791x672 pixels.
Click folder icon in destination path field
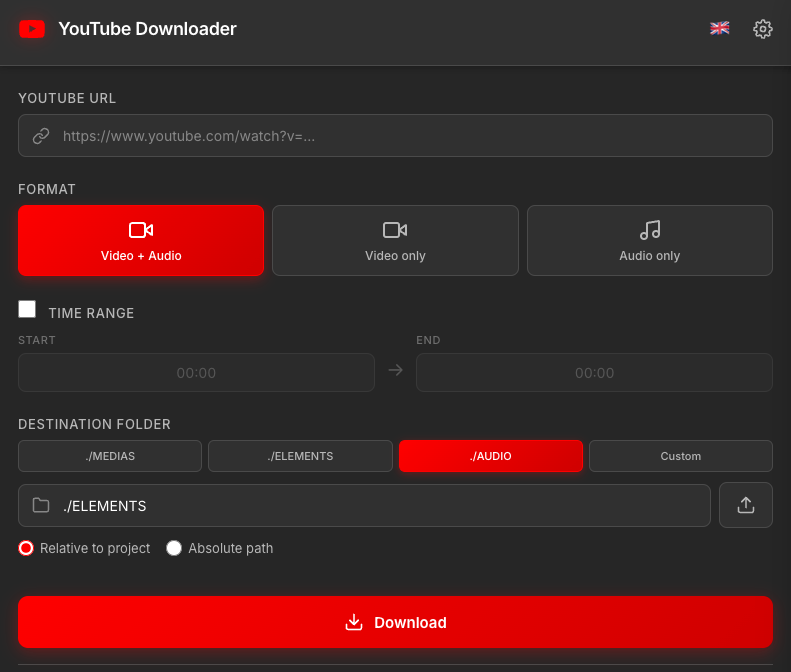pyautogui.click(x=41, y=505)
